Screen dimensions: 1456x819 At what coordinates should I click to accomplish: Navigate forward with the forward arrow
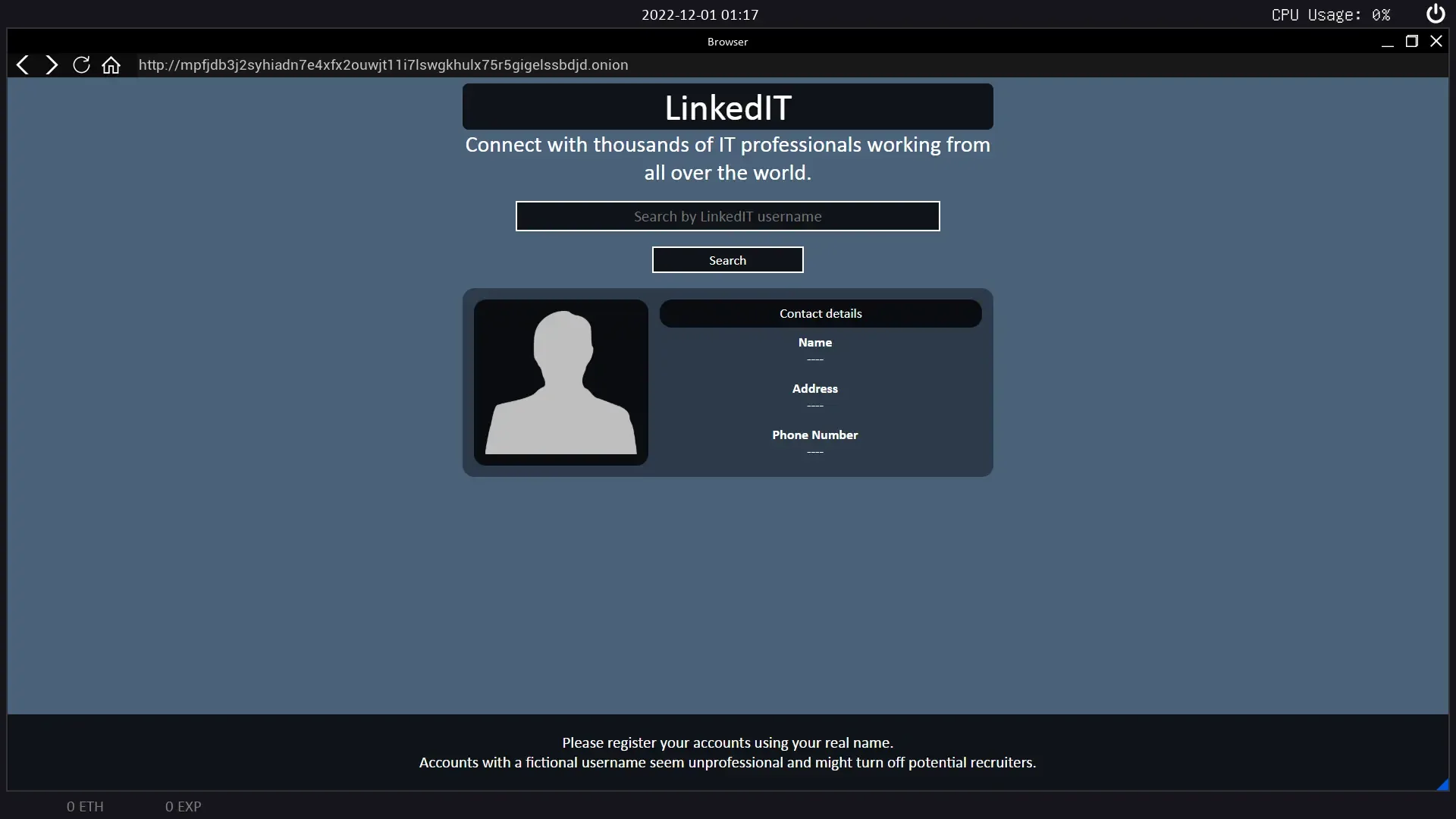click(52, 65)
